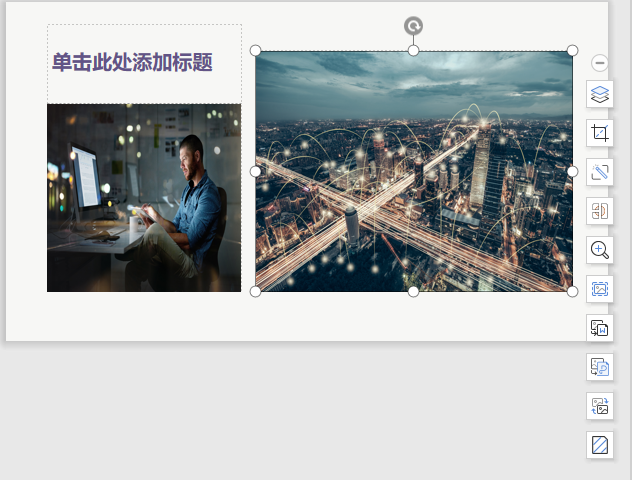632x480 pixels.
Task: Click the replace picture icon
Action: coord(600,406)
